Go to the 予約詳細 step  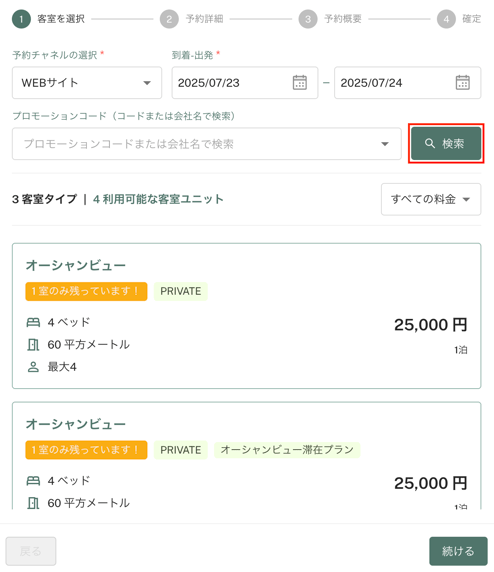coord(204,19)
